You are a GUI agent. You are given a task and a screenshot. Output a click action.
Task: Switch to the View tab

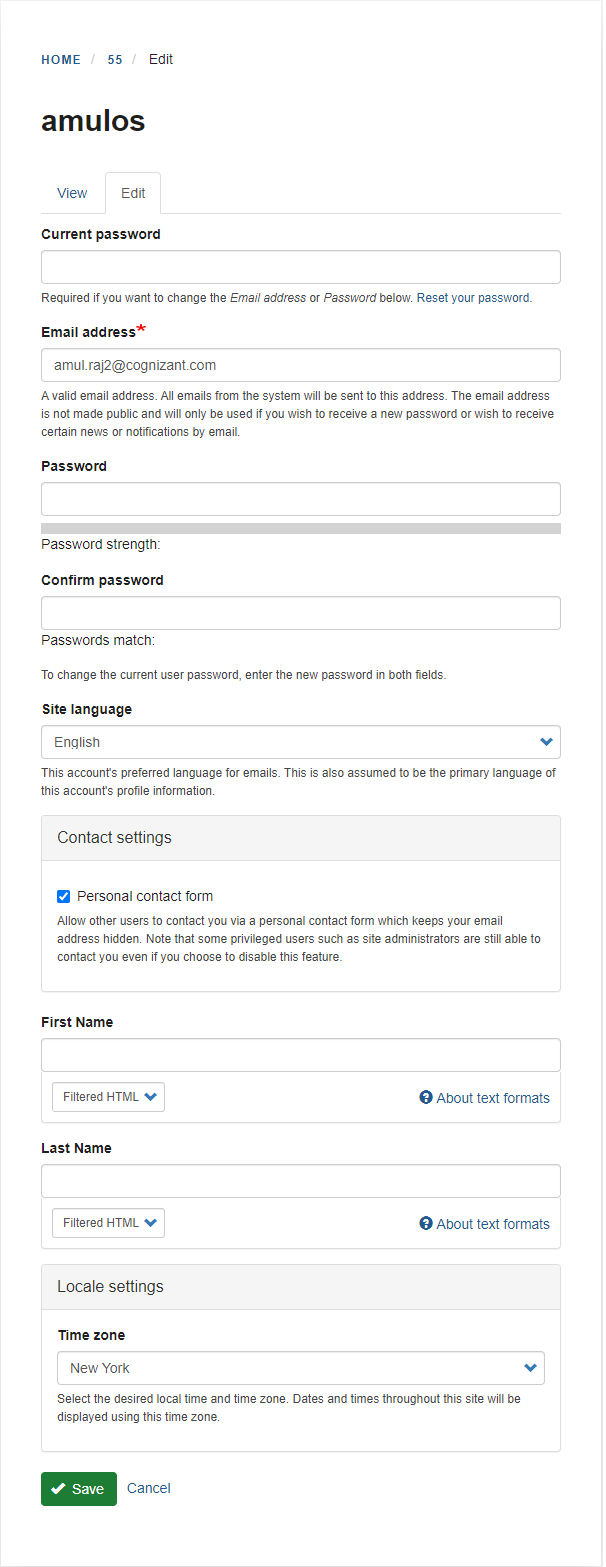72,193
